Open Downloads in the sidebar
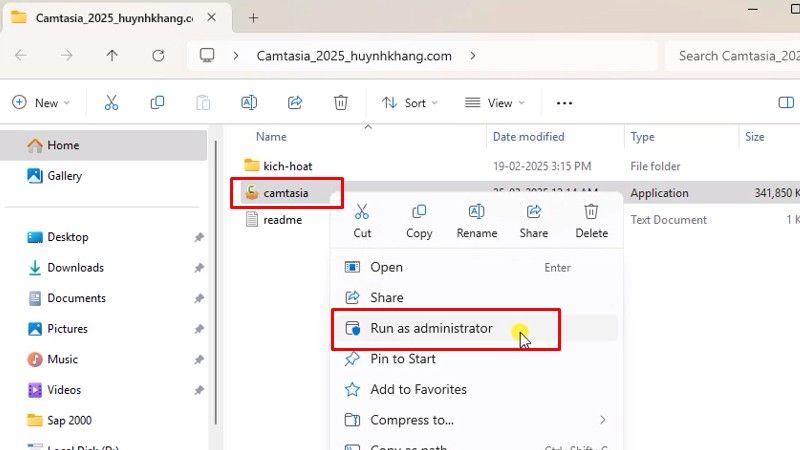Image resolution: width=800 pixels, height=450 pixels. coord(75,268)
